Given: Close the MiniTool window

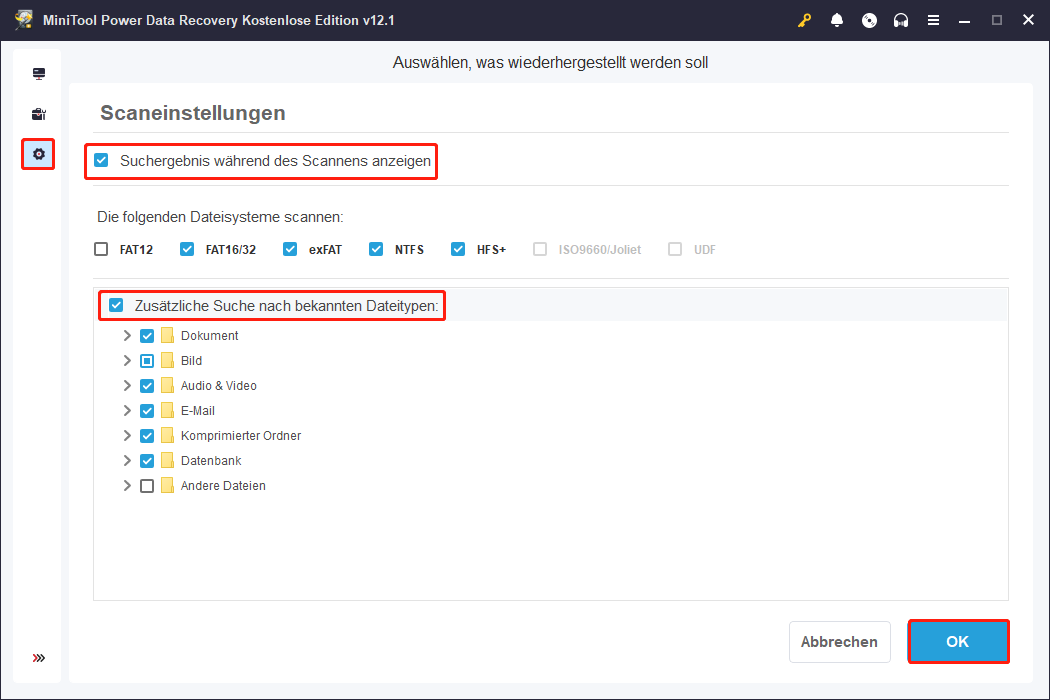Looking at the screenshot, I should tap(1029, 20).
